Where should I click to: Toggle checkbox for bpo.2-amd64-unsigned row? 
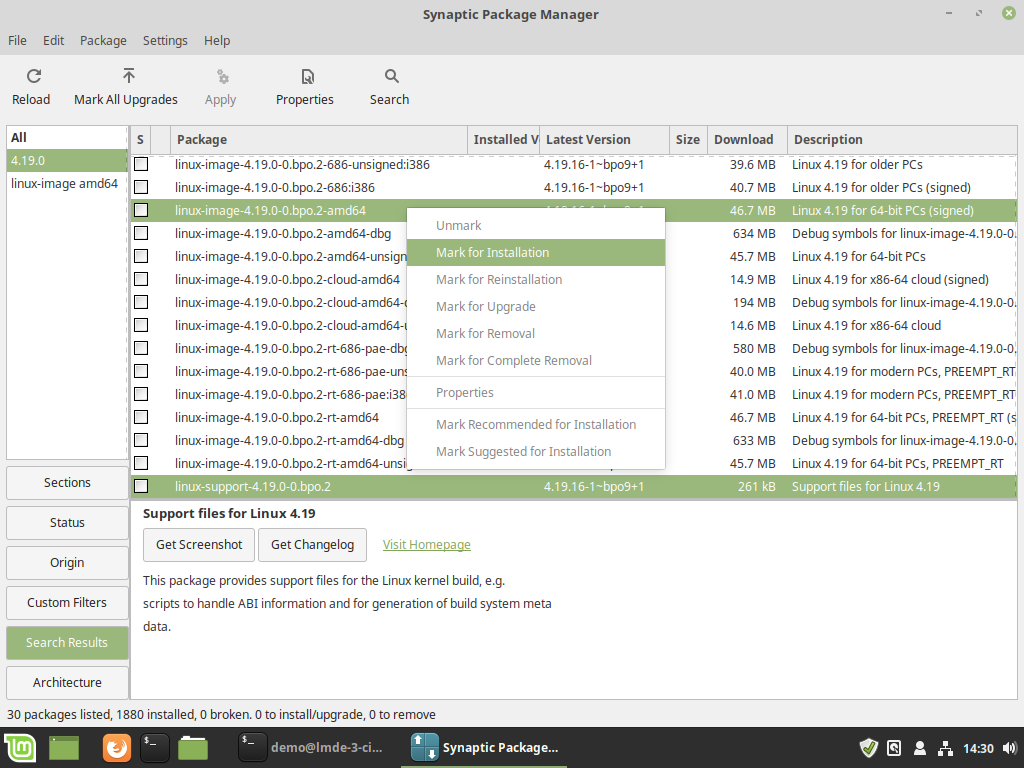click(x=141, y=256)
